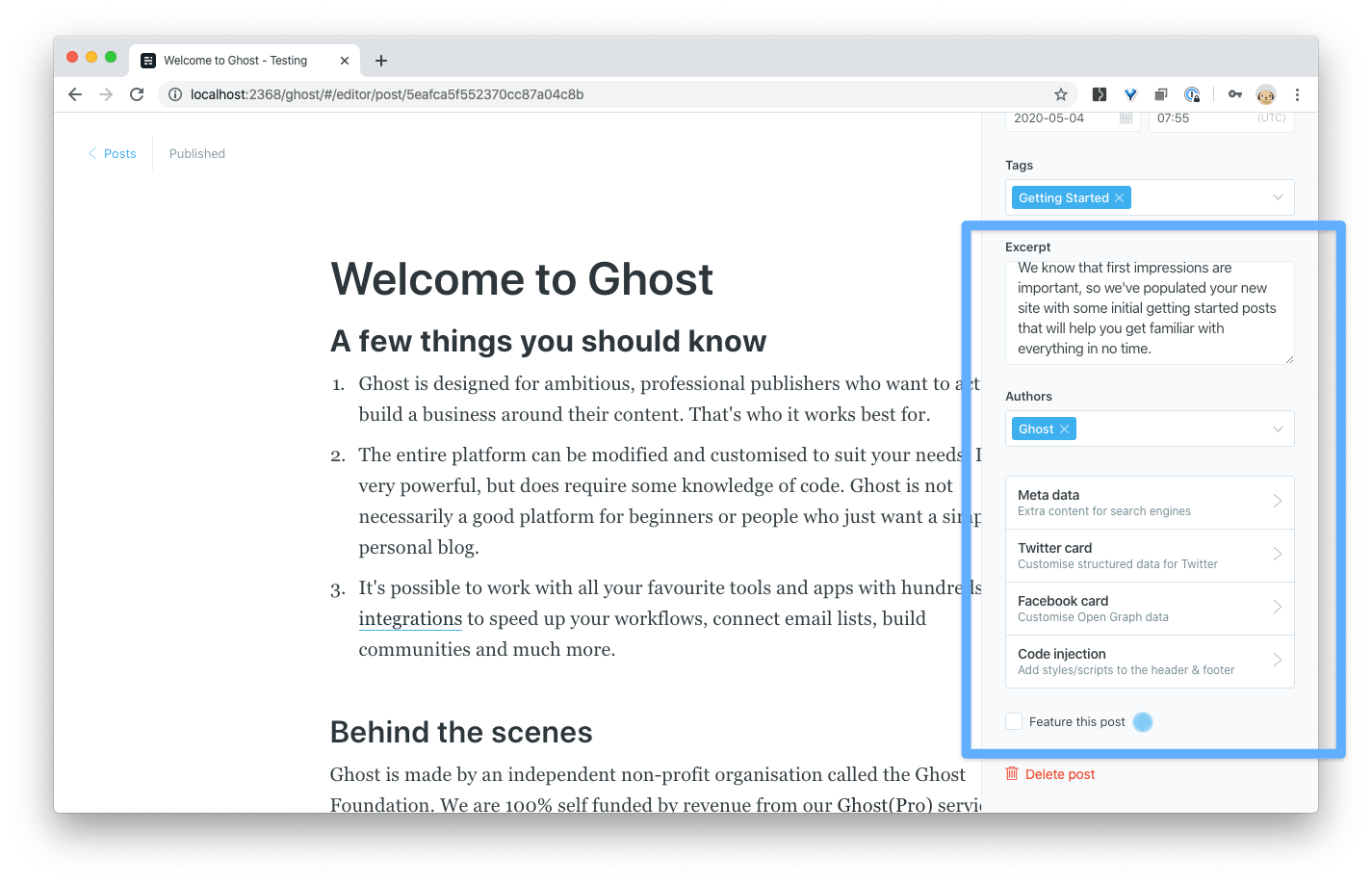Open the Code injection settings
The image size is (1372, 884).
[1149, 662]
